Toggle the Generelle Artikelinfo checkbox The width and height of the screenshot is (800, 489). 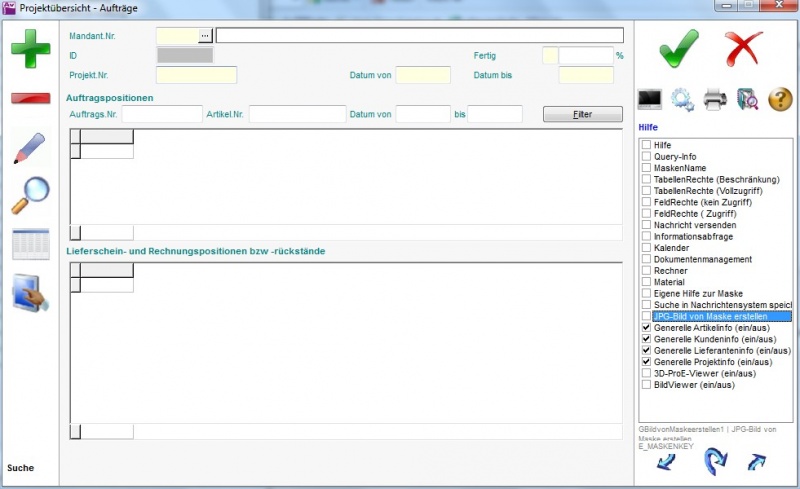646,327
